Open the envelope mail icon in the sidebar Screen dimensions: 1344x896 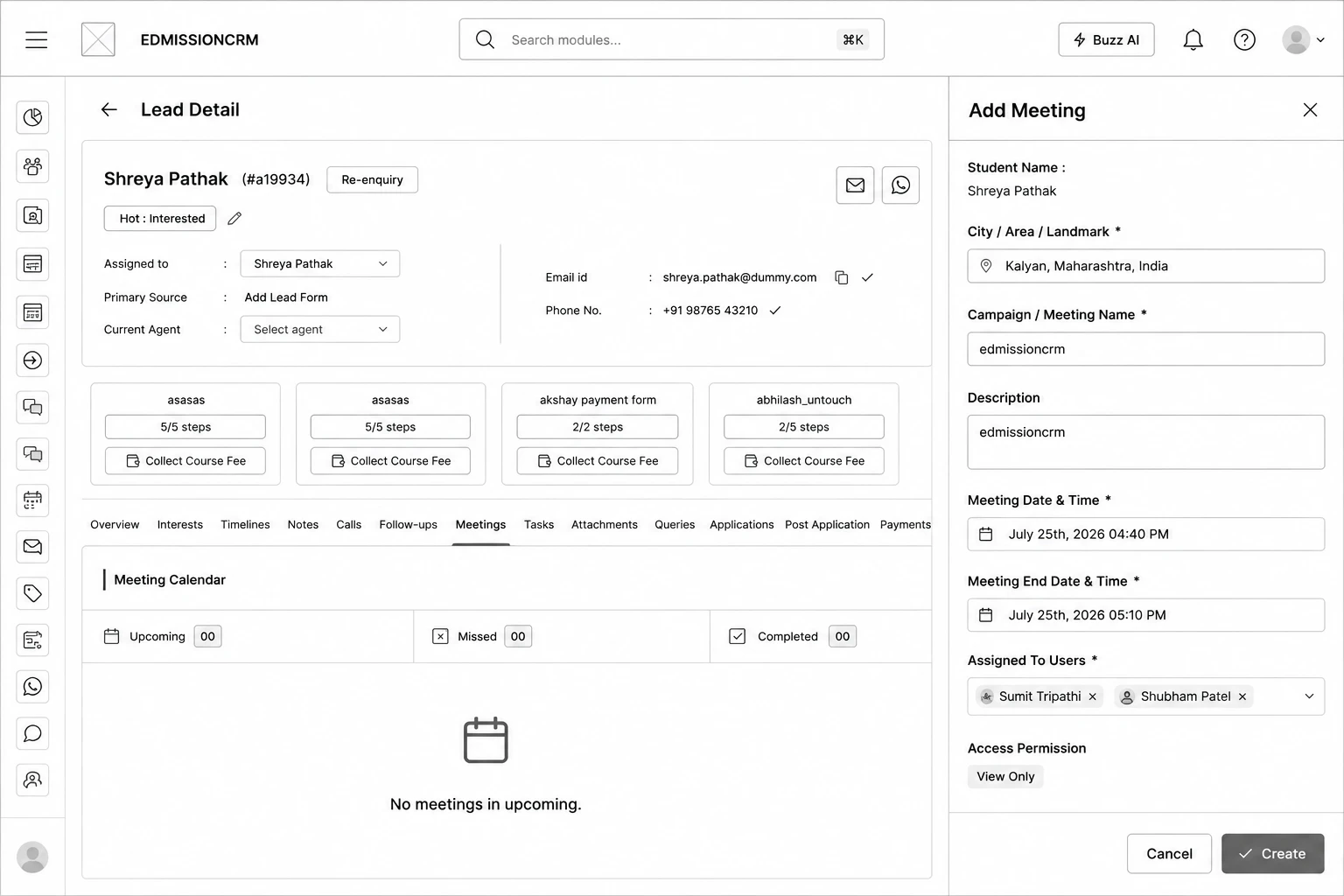pos(32,547)
